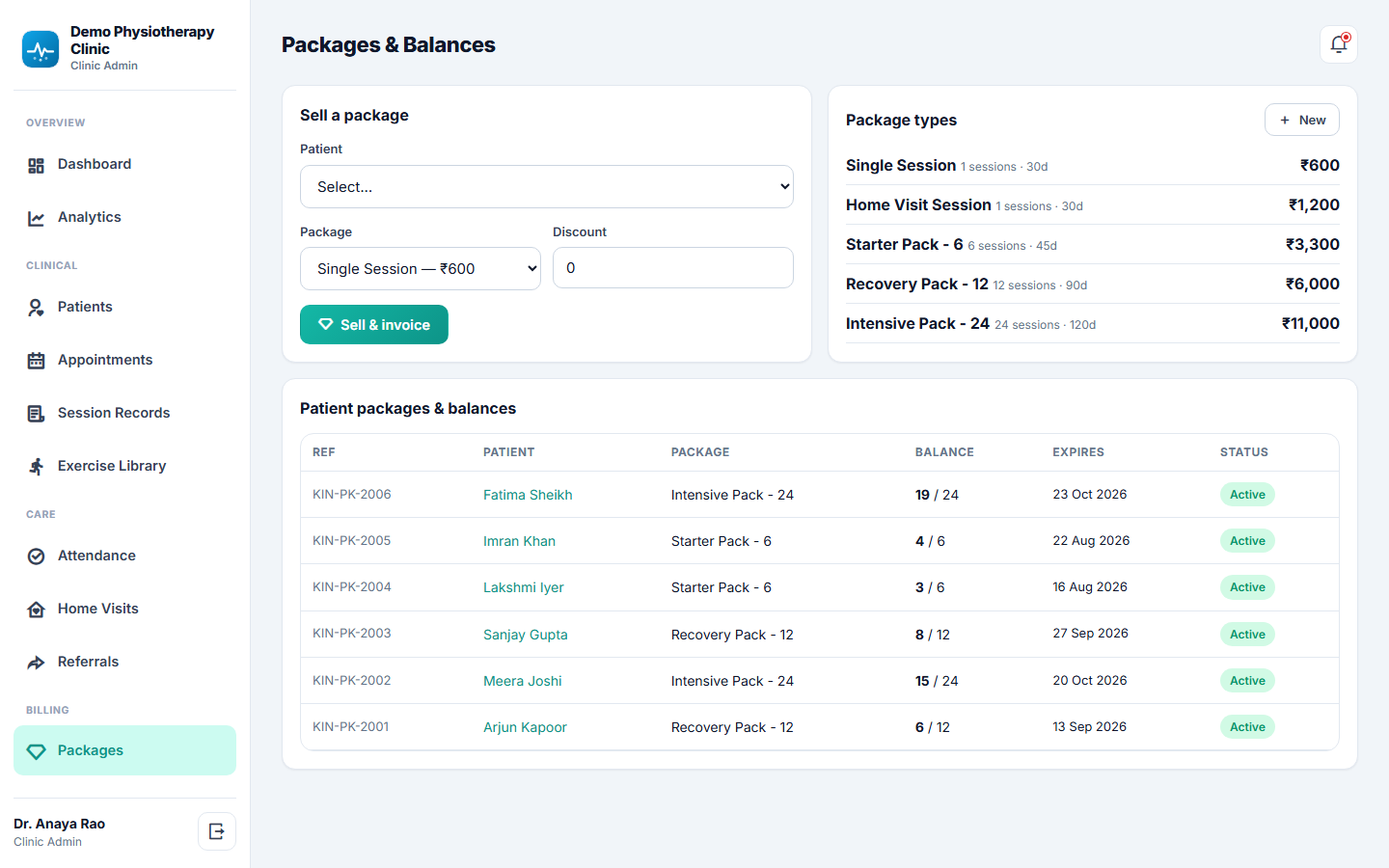This screenshot has width=1389, height=868.
Task: Click the Dashboard grid icon
Action: click(37, 166)
